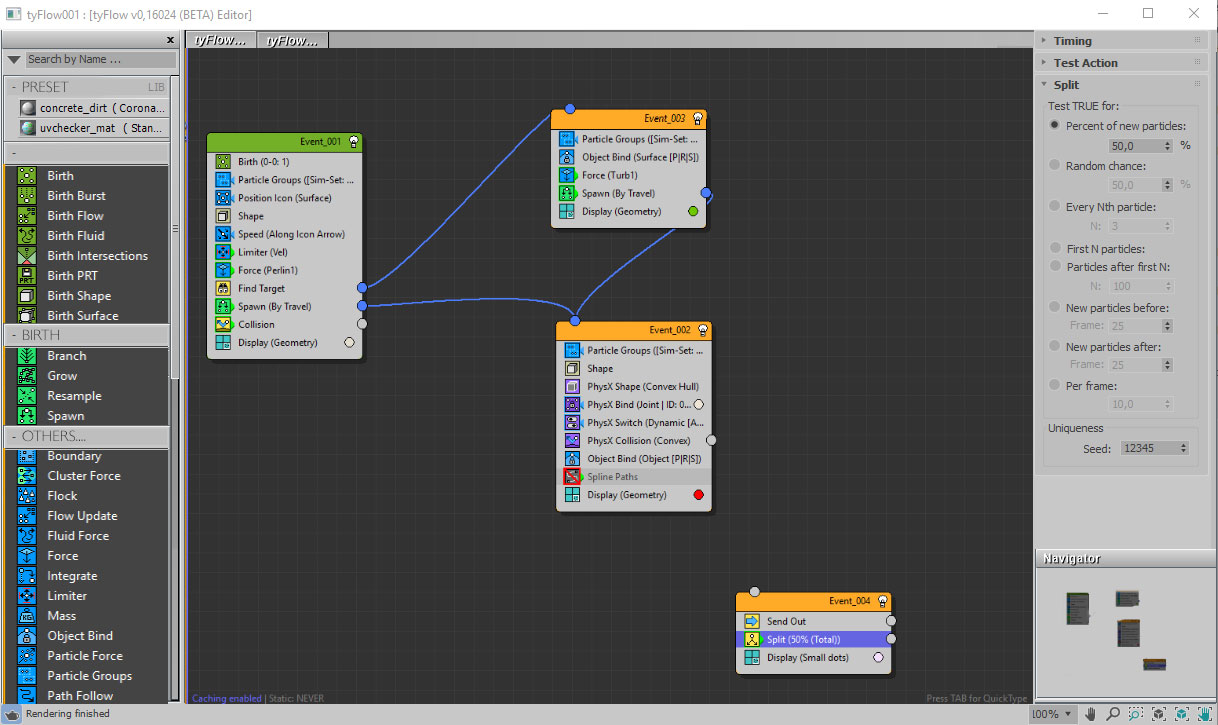The image size is (1218, 725).
Task: Click the Event_004 header title
Action: click(849, 601)
